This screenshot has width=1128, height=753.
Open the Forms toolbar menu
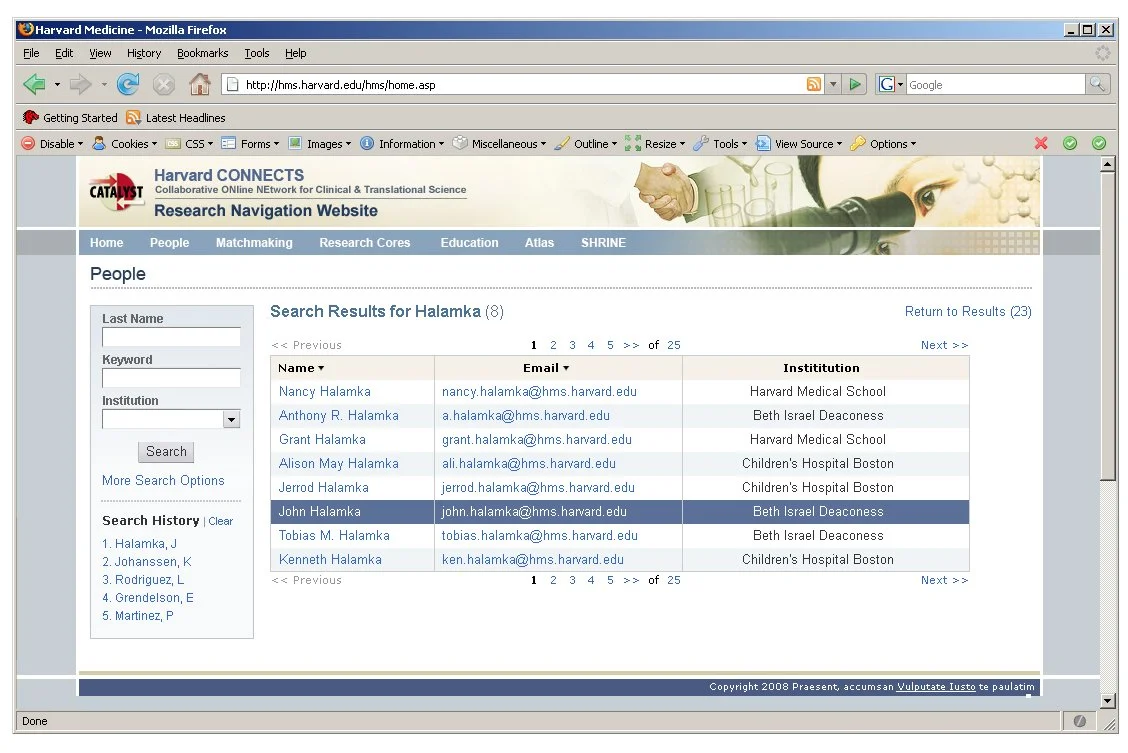[250, 144]
